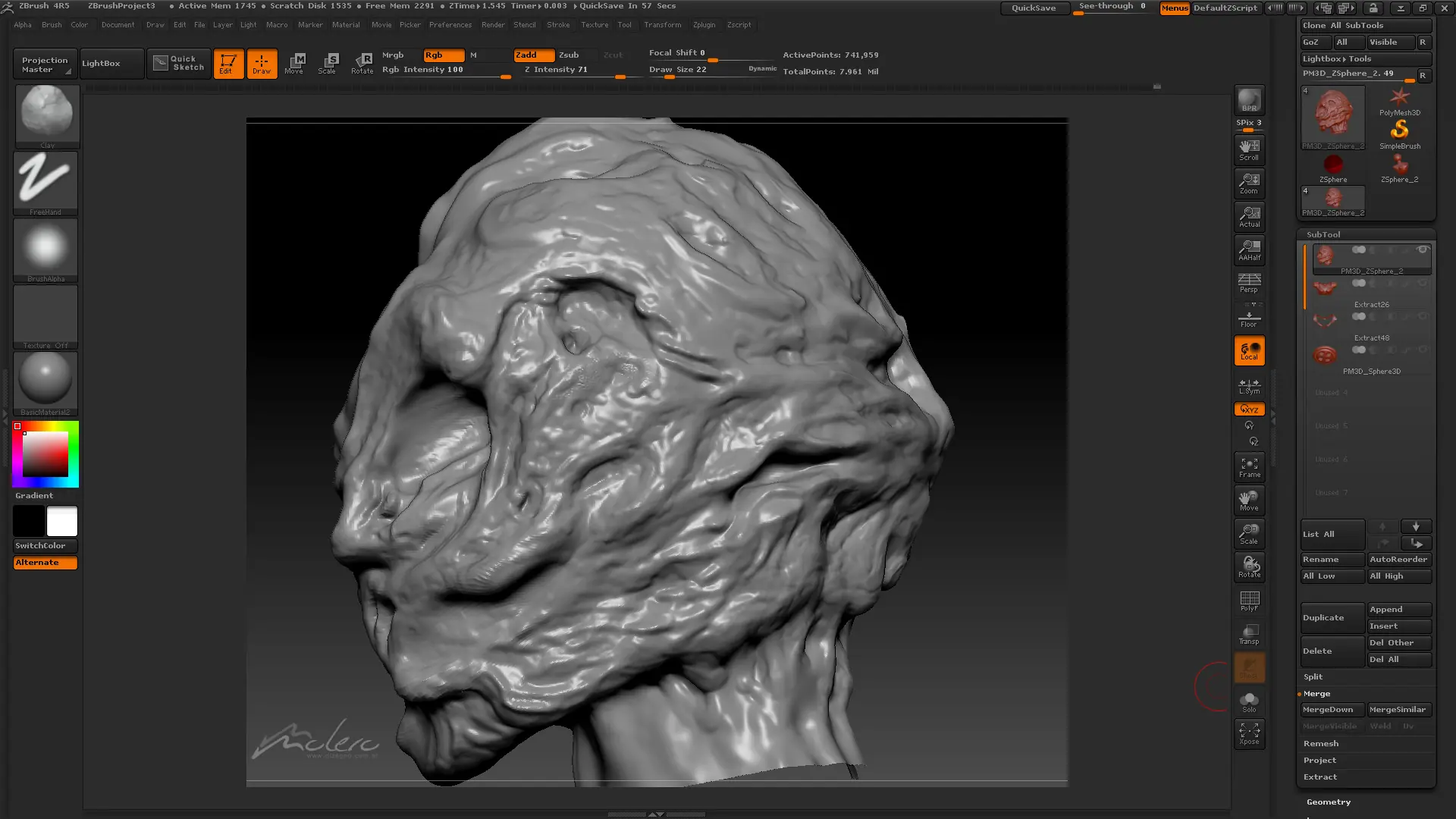This screenshot has width=1456, height=819.
Task: Open the Zplugin menu
Action: coord(704,25)
